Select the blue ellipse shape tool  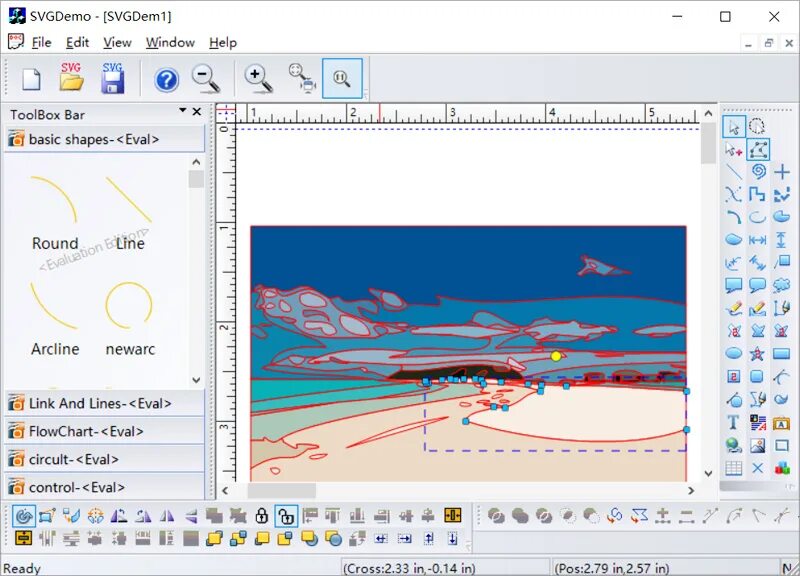pyautogui.click(x=734, y=353)
